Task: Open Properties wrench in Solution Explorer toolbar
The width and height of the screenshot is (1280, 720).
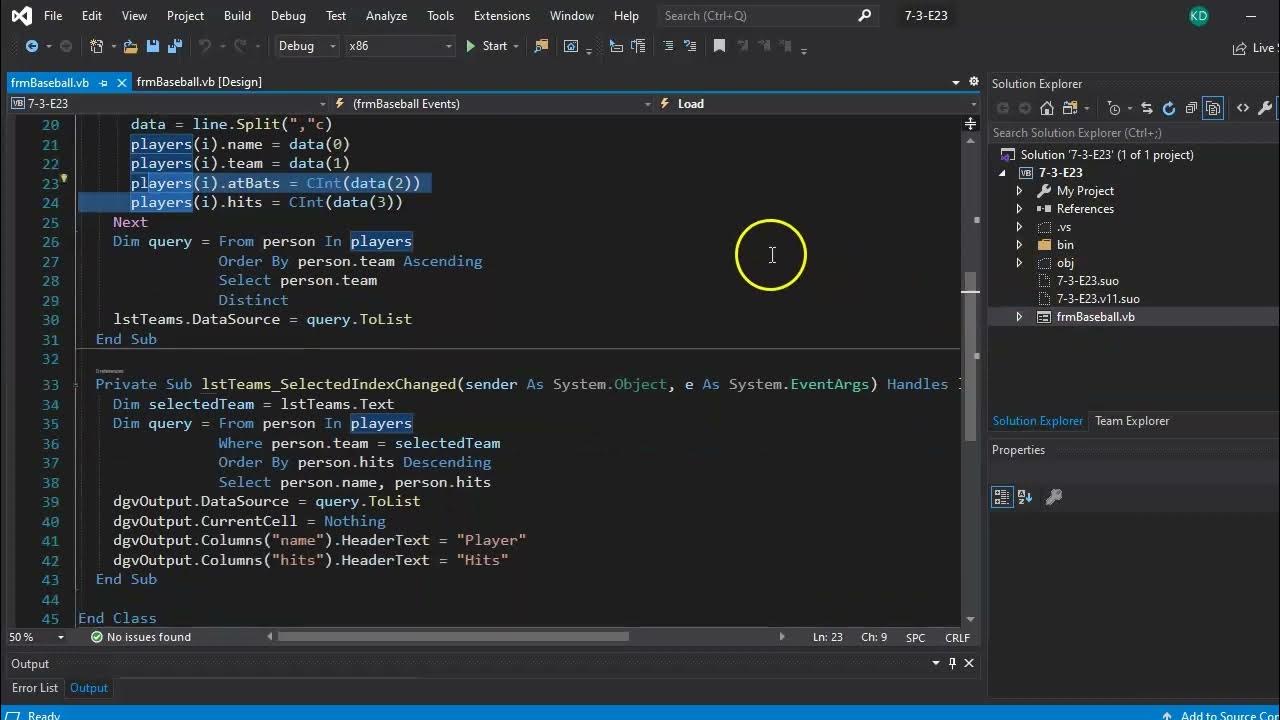Action: (1265, 108)
